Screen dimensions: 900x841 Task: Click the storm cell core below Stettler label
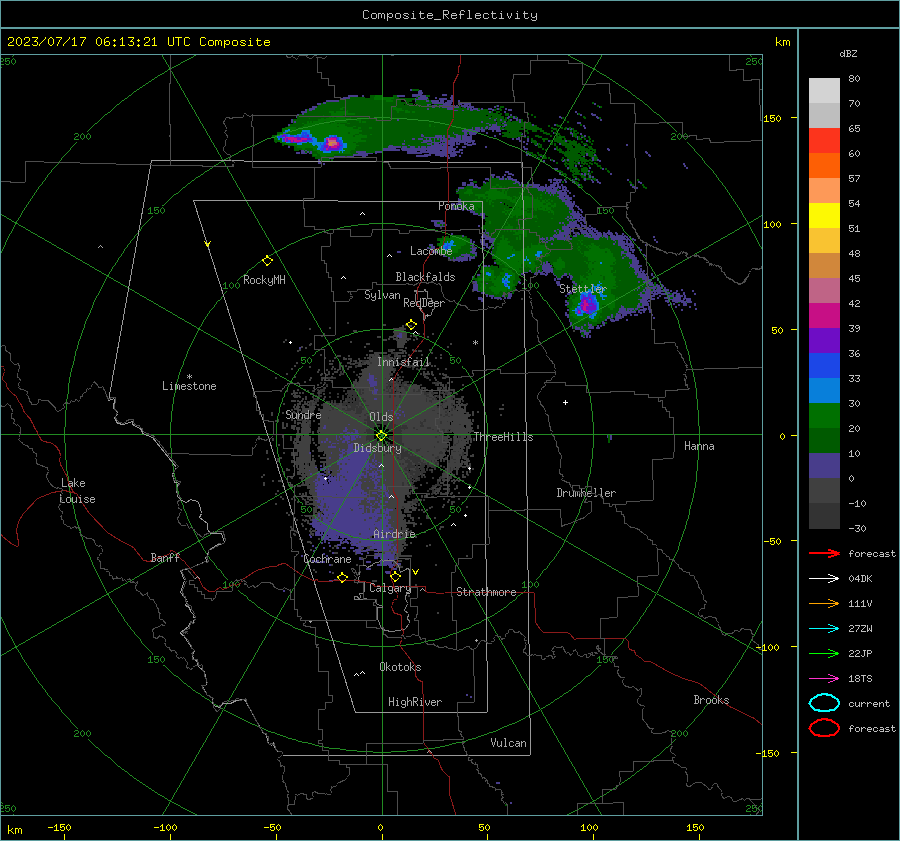[586, 304]
